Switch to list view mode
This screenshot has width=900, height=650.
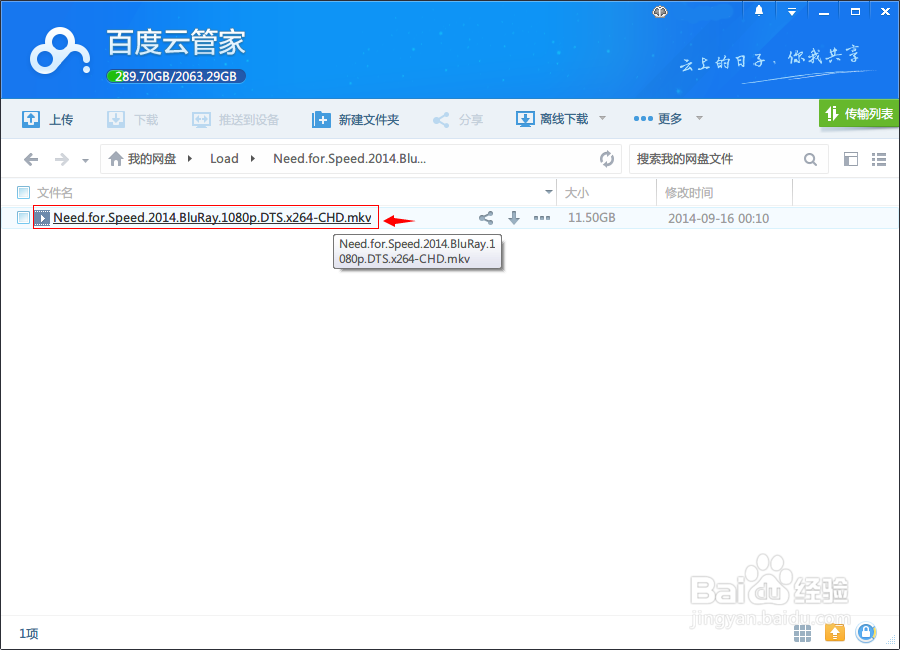879,159
